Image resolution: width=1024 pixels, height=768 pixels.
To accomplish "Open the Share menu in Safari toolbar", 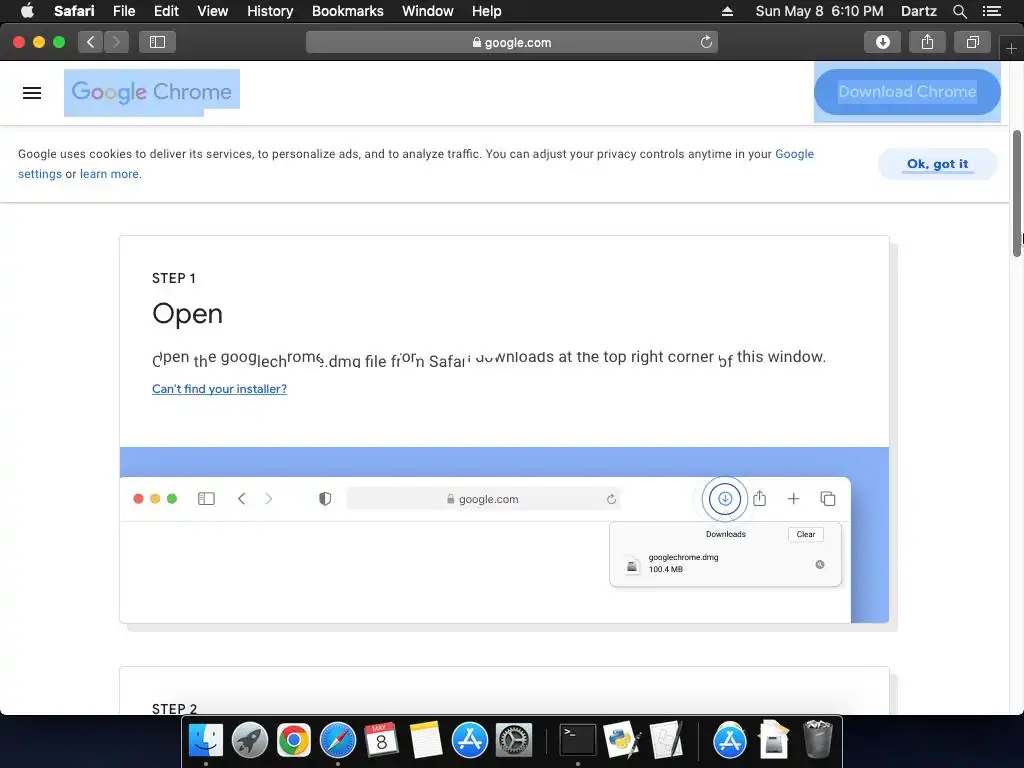I will [927, 42].
